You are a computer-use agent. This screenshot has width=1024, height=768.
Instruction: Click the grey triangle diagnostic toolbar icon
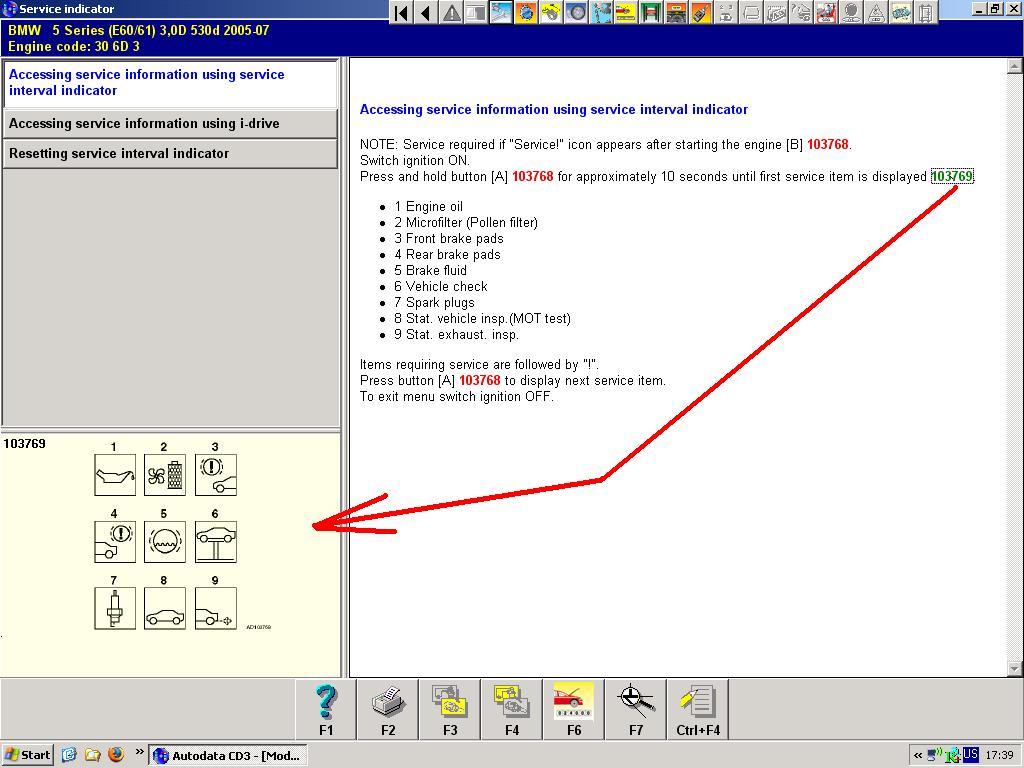(876, 12)
